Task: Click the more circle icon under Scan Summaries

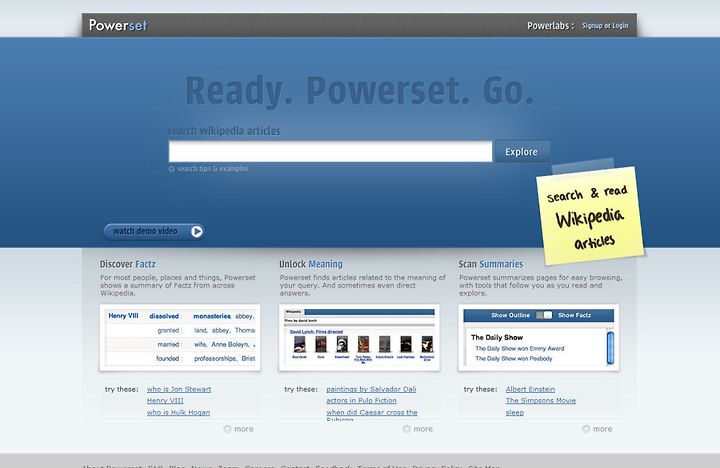Action: pos(586,429)
